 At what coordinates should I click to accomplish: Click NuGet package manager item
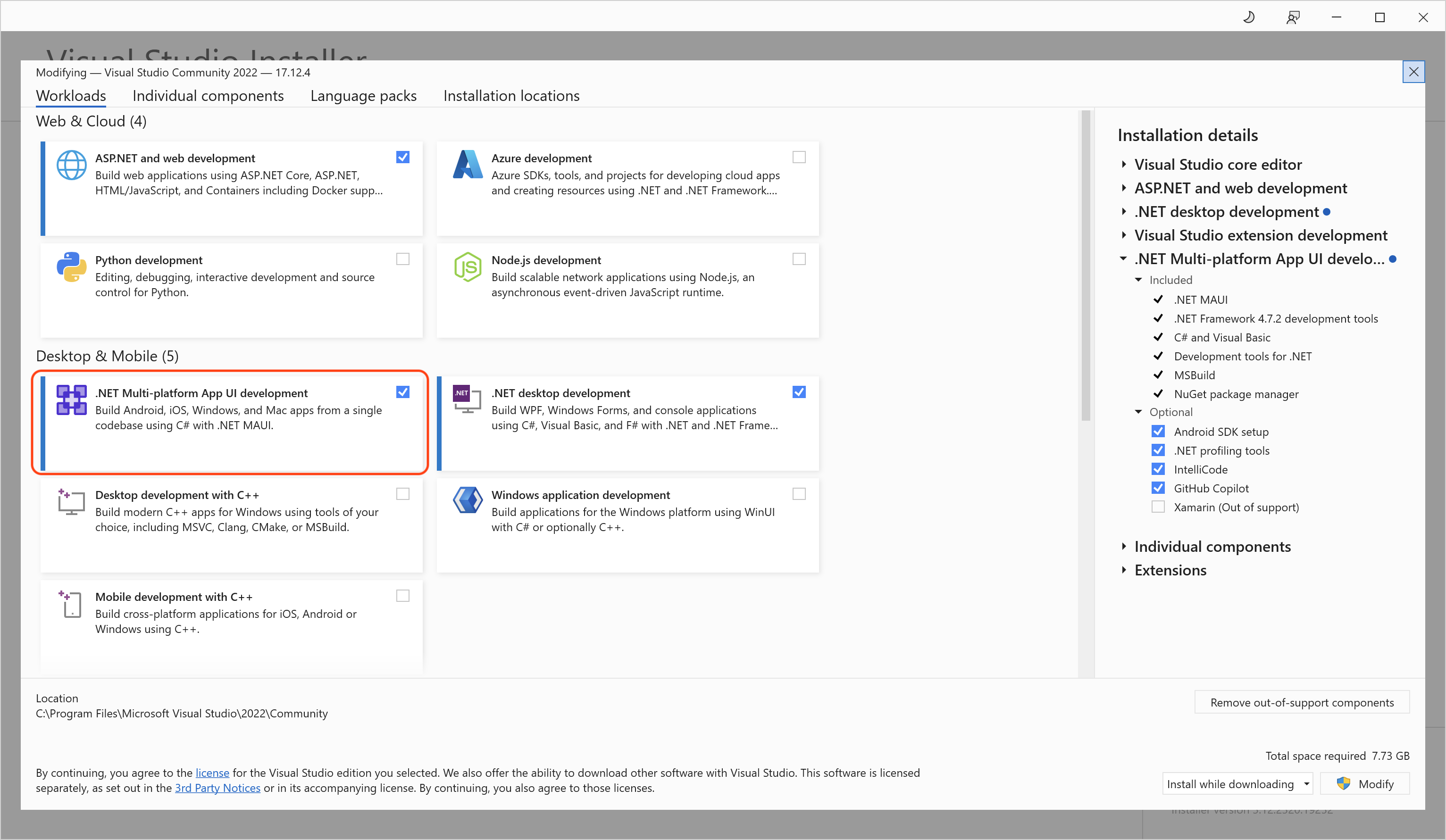coord(1236,394)
